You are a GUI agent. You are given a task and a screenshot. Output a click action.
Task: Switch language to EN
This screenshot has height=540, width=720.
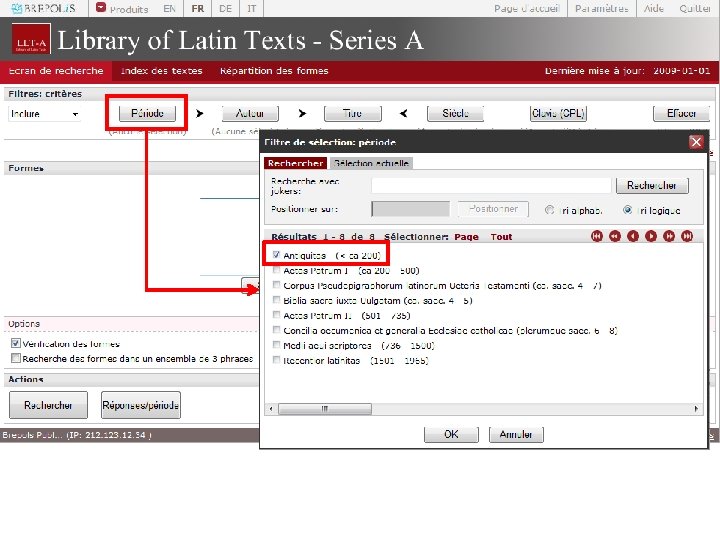click(169, 8)
